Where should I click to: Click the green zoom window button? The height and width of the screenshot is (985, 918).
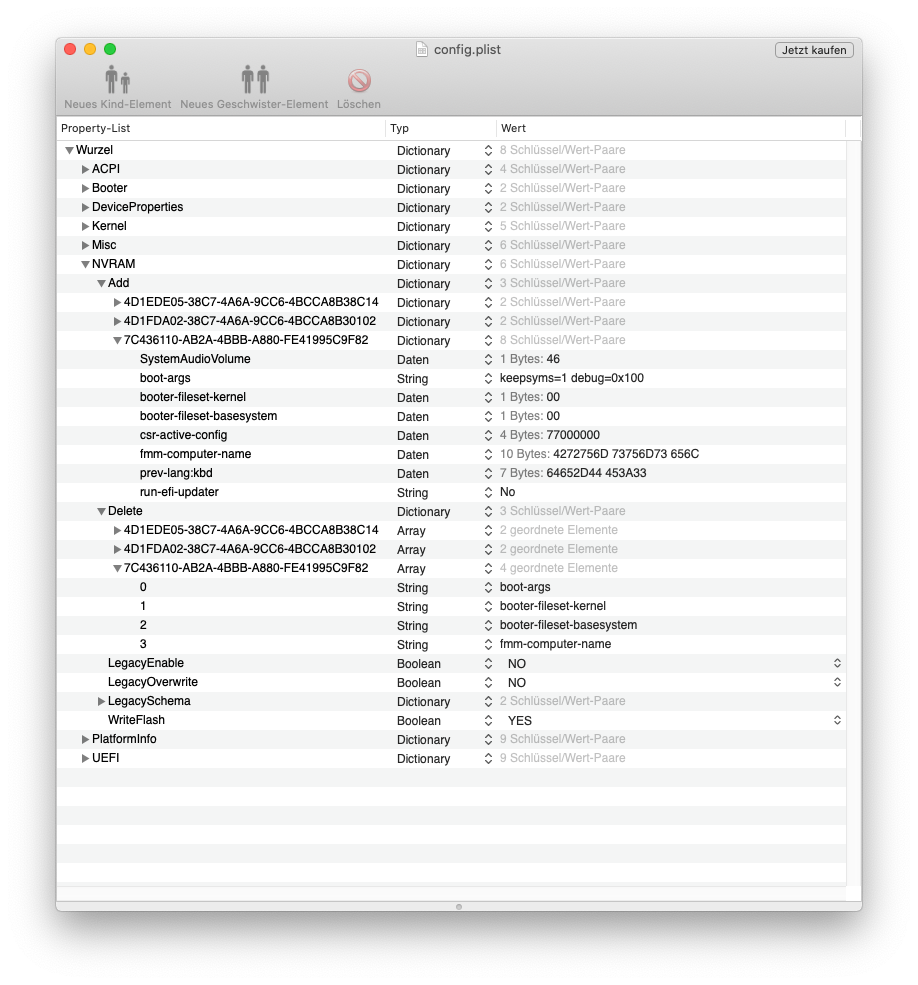pyautogui.click(x=110, y=50)
